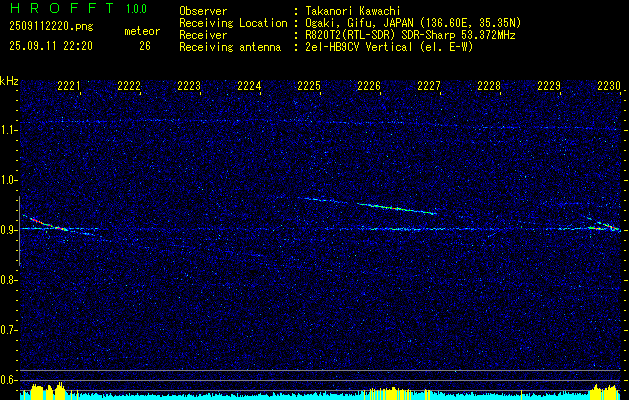Click the kHz axis unit label
The image size is (629, 400).
9,81
